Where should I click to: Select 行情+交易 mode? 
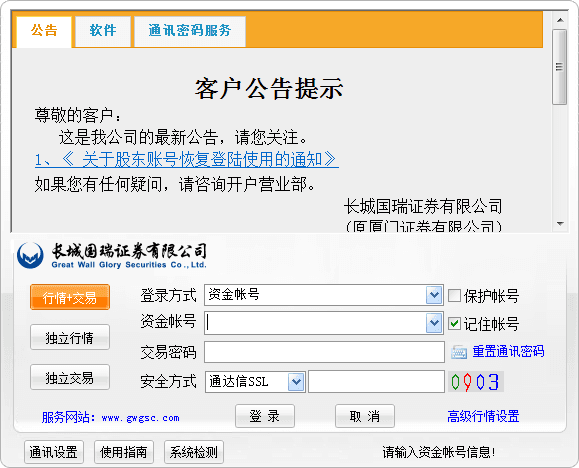[70, 297]
